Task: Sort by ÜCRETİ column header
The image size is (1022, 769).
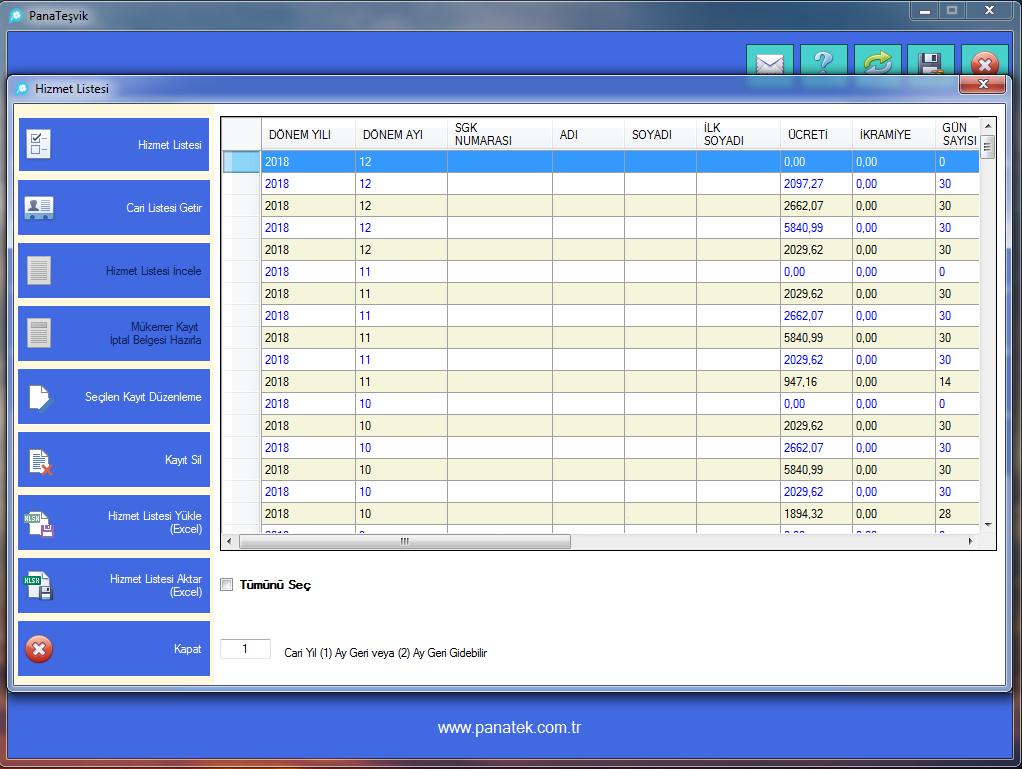Action: 816,134
